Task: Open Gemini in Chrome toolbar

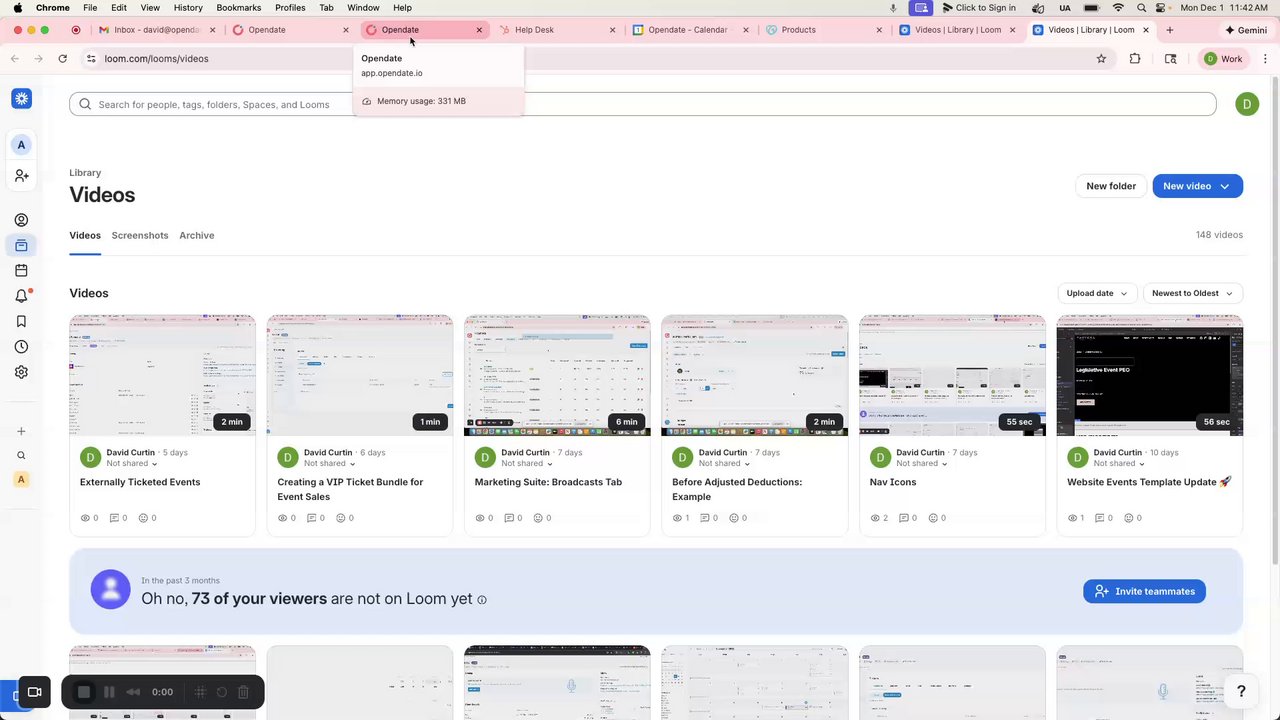Action: pyautogui.click(x=1245, y=30)
